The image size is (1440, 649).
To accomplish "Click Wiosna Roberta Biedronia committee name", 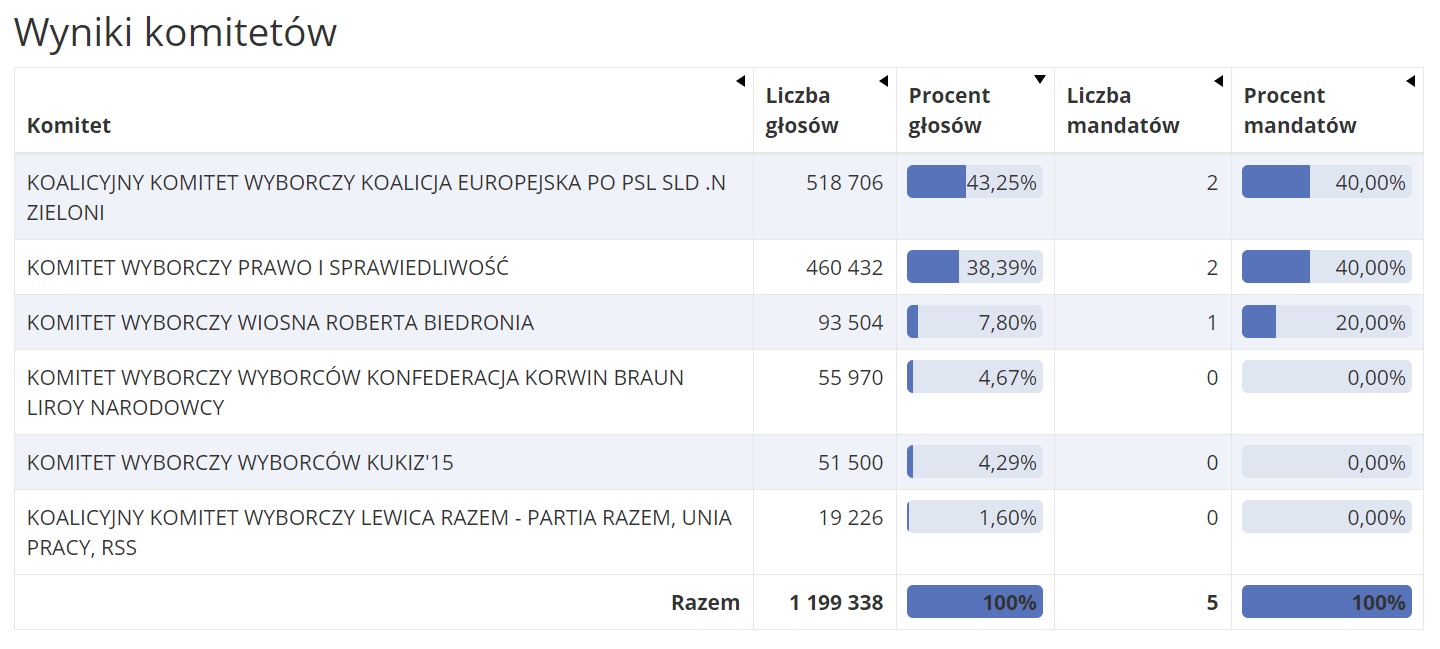I will 280,322.
